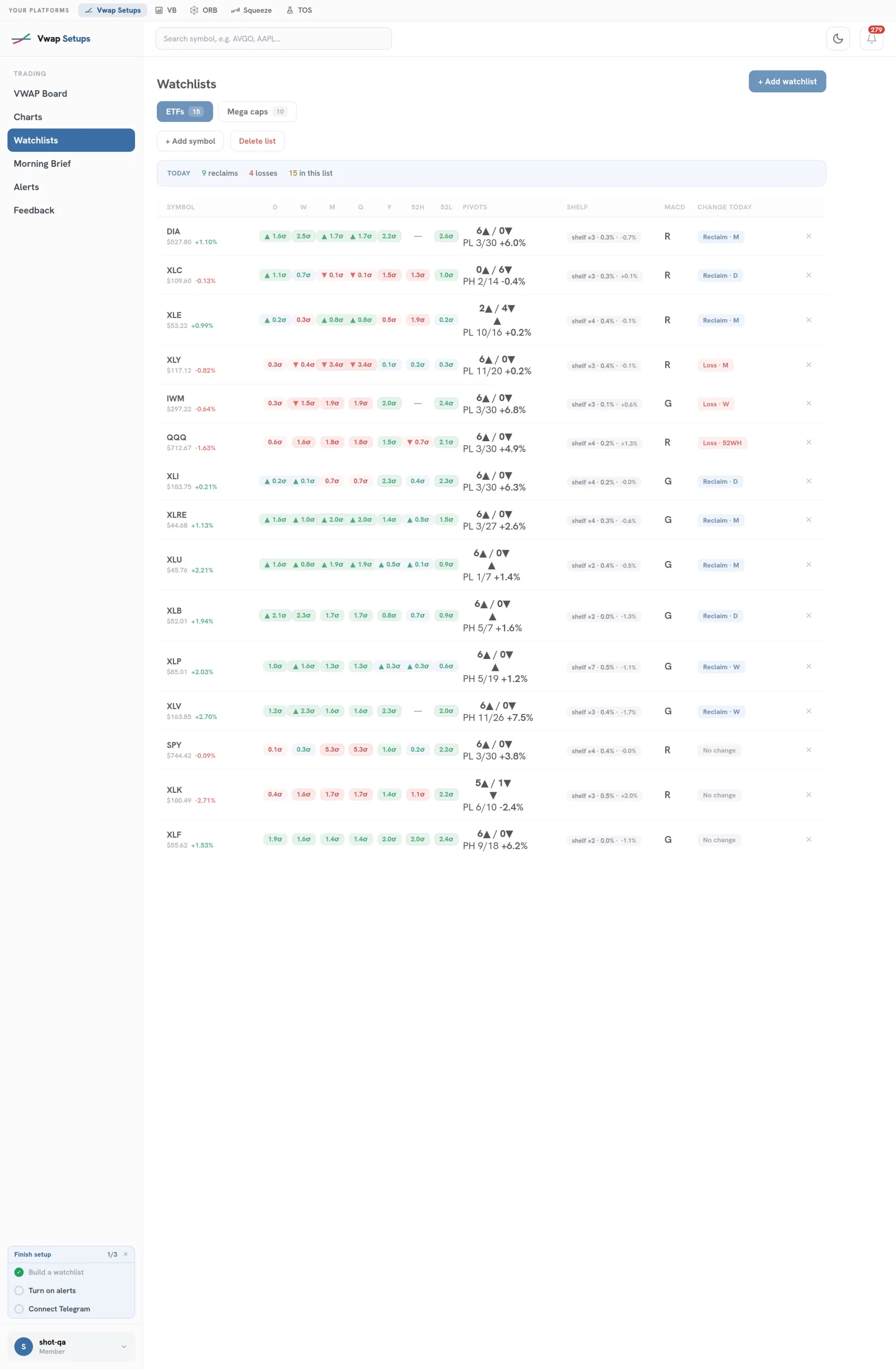The image size is (896, 1369).
Task: Remove XLI row with its X icon
Action: click(809, 481)
